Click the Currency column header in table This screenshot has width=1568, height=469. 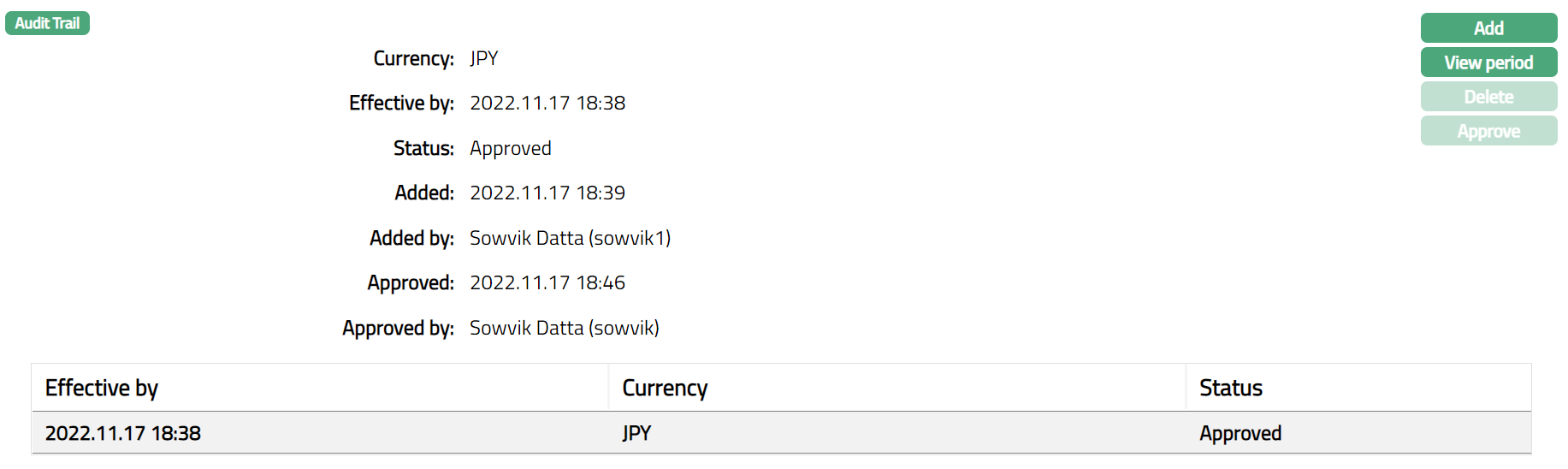[665, 388]
